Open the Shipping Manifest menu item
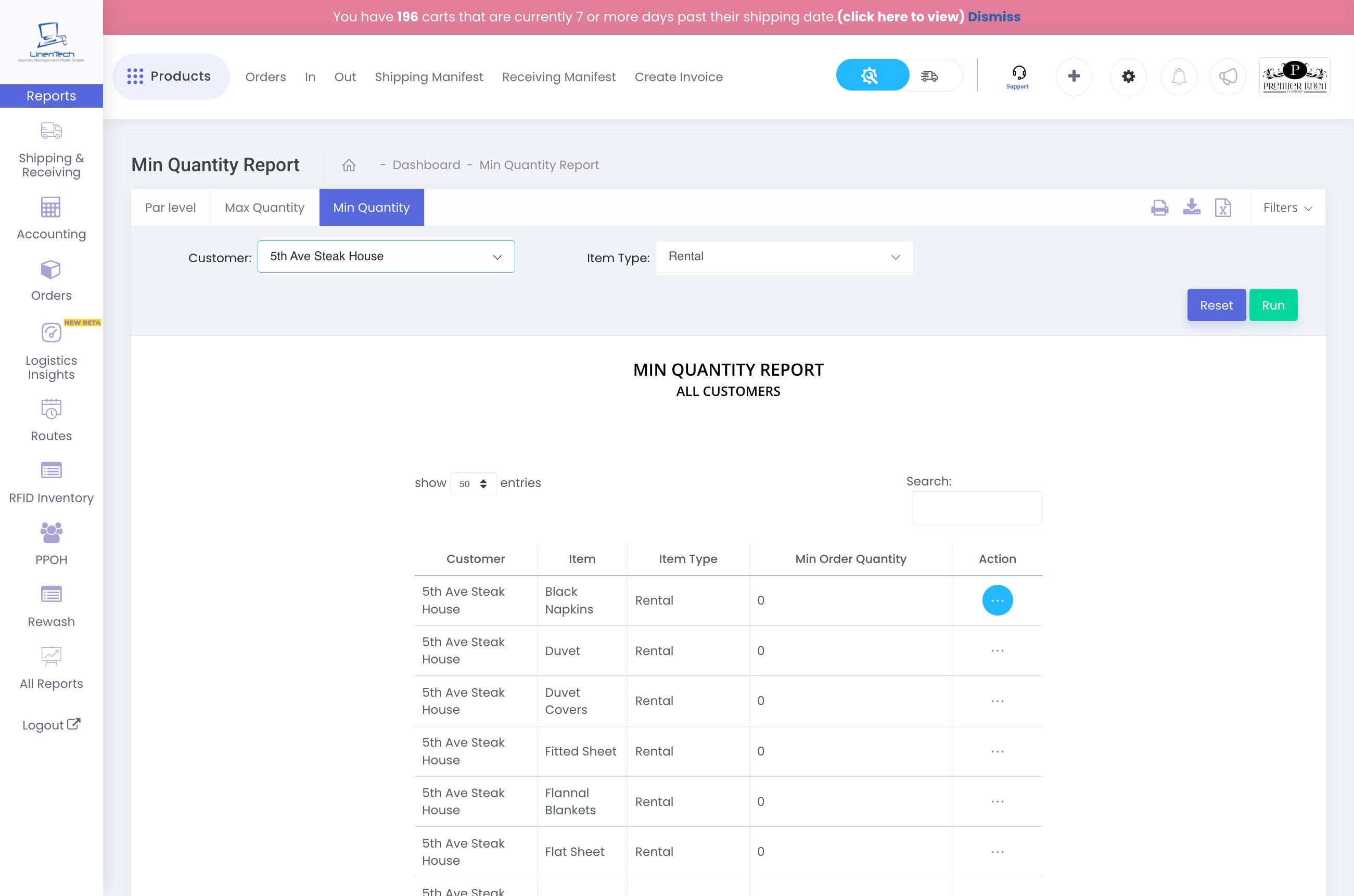Viewport: 1354px width, 896px height. [x=428, y=77]
